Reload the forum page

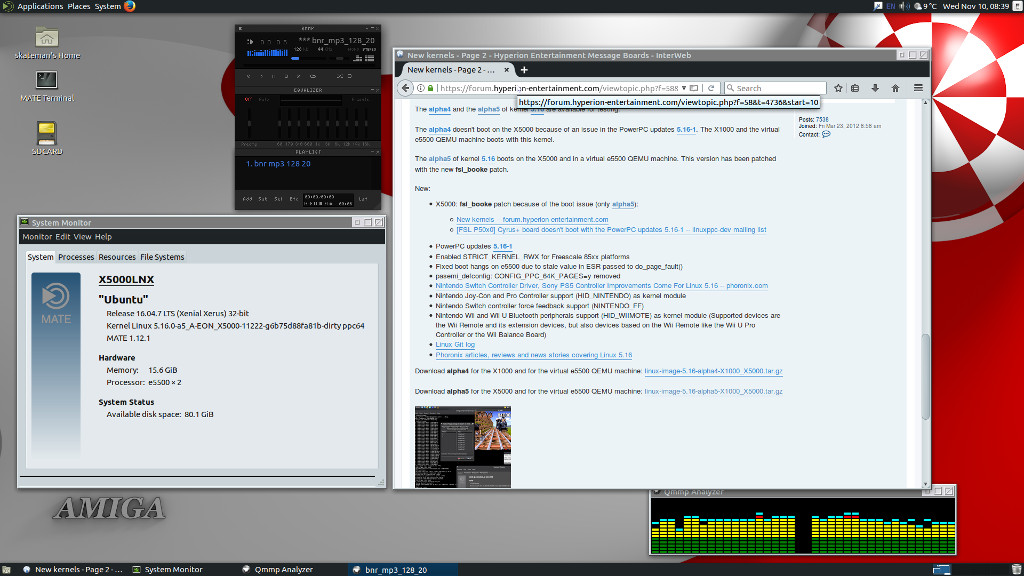(711, 88)
